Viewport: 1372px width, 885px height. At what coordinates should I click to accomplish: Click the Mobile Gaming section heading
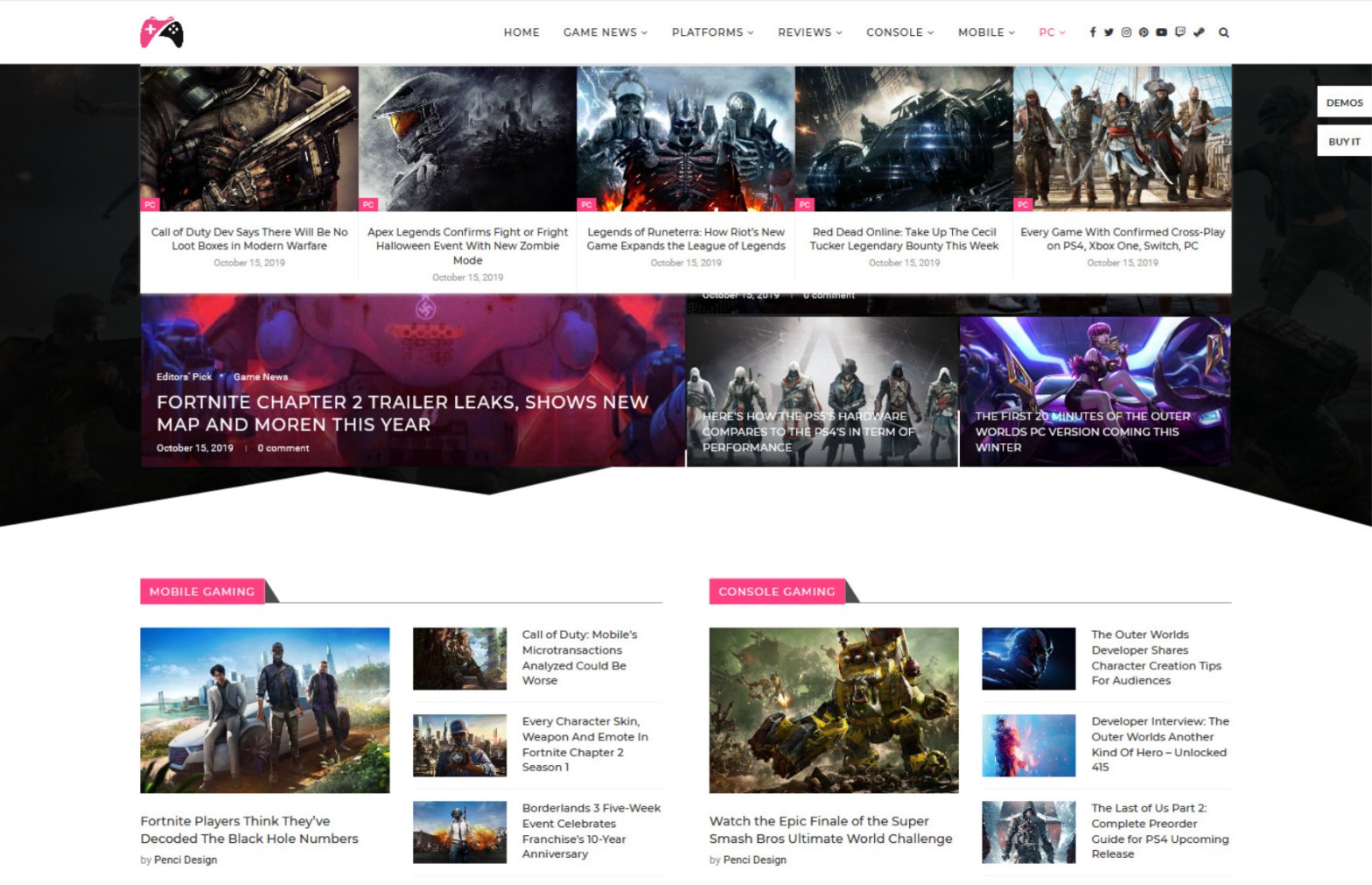(202, 592)
